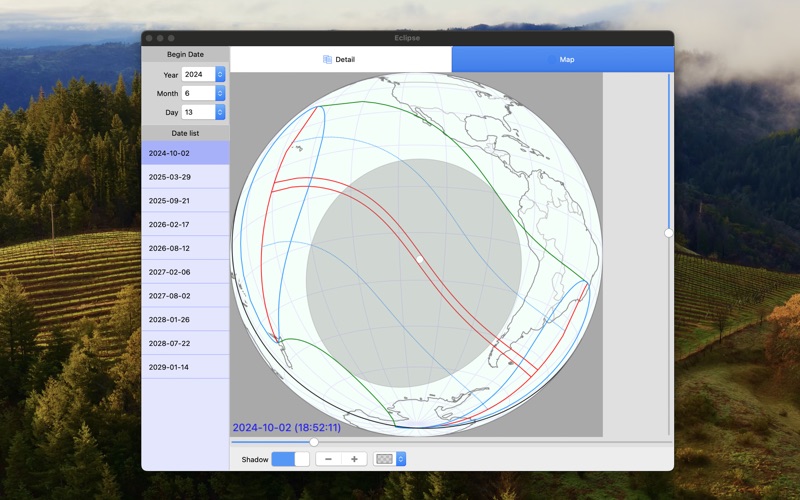Click inside the Year field showing 2024
800x500 pixels.
click(198, 74)
